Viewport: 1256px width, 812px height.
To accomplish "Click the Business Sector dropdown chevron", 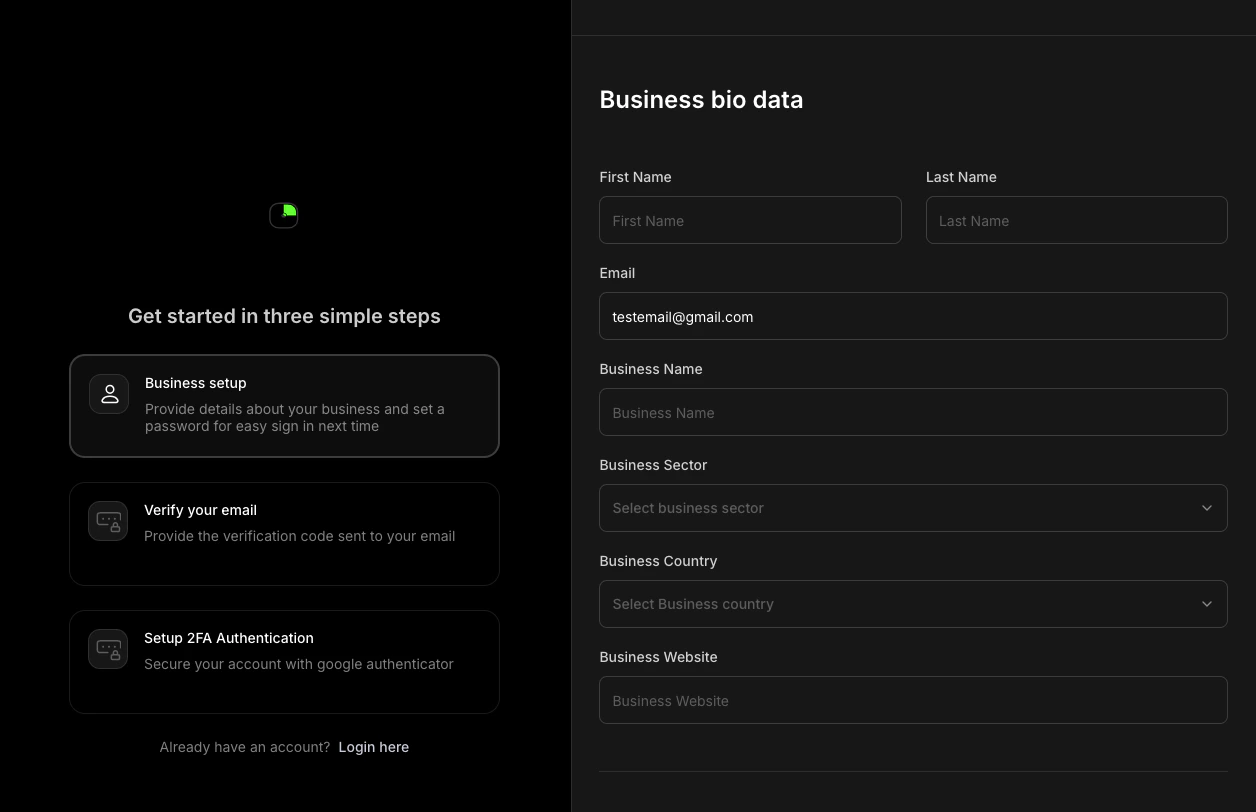I will [x=1207, y=507].
